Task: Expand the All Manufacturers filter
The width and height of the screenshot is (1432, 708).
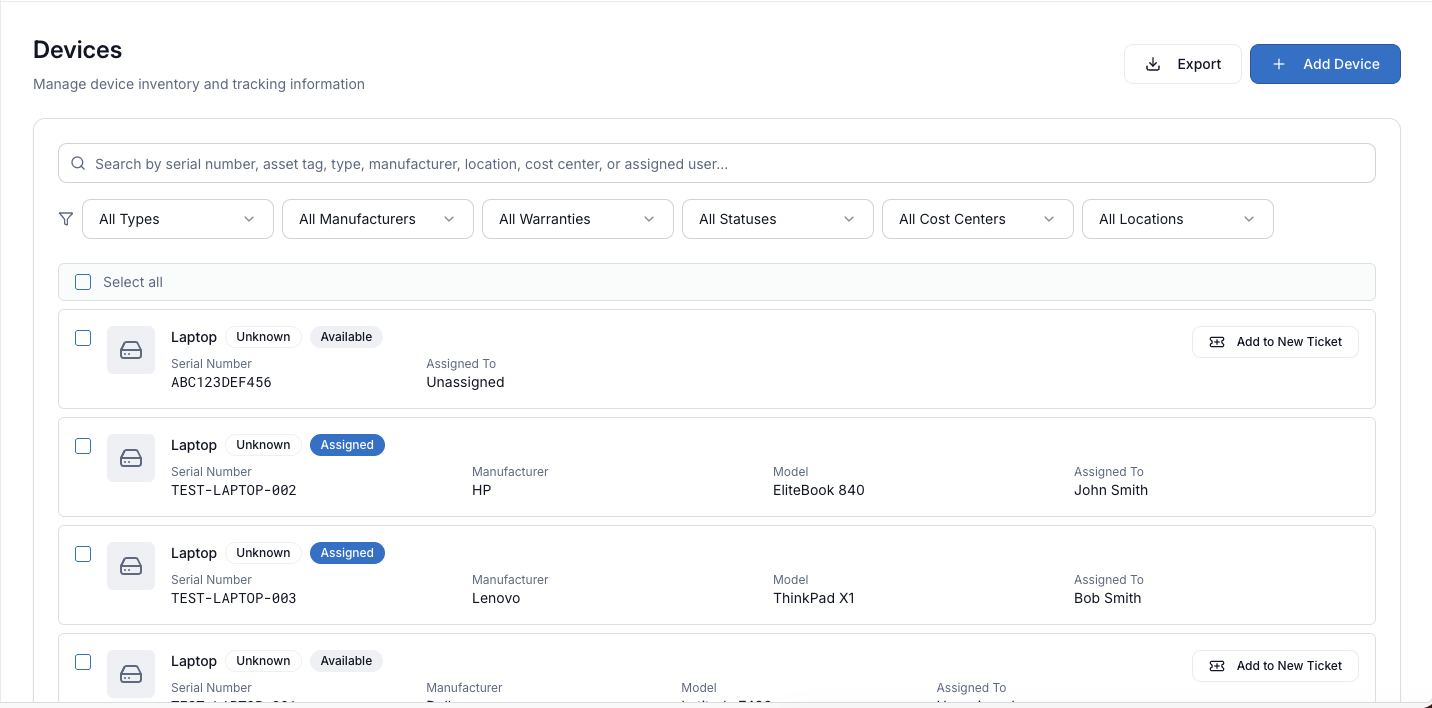Action: point(378,219)
